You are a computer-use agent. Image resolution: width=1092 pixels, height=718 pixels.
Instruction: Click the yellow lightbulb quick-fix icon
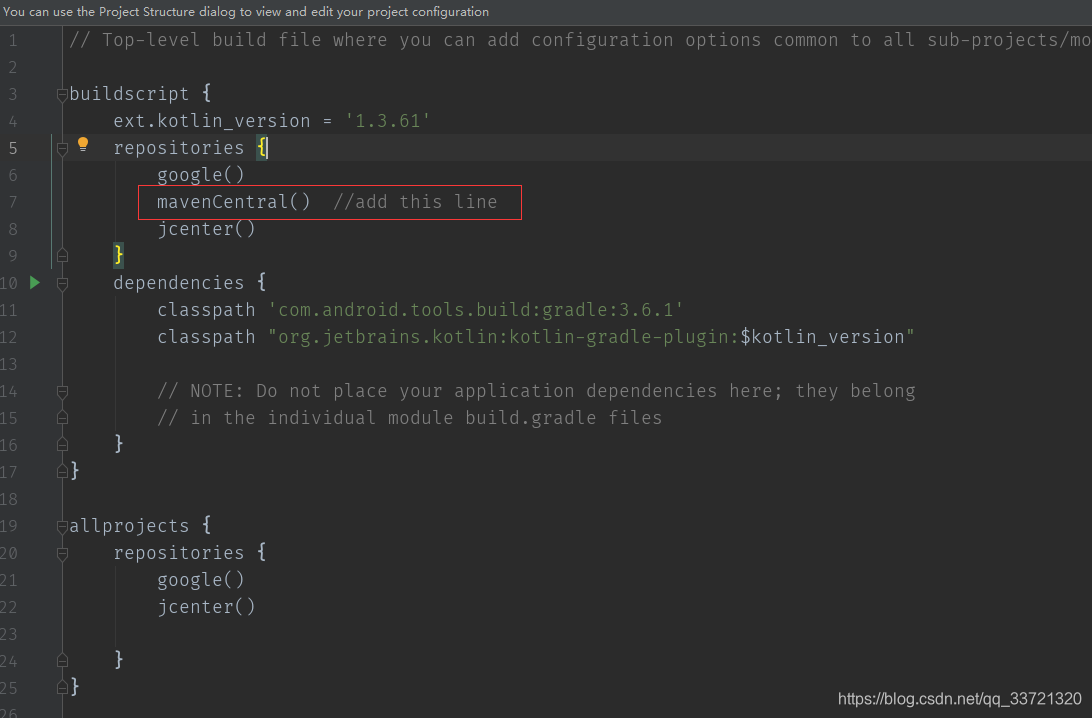pos(83,145)
